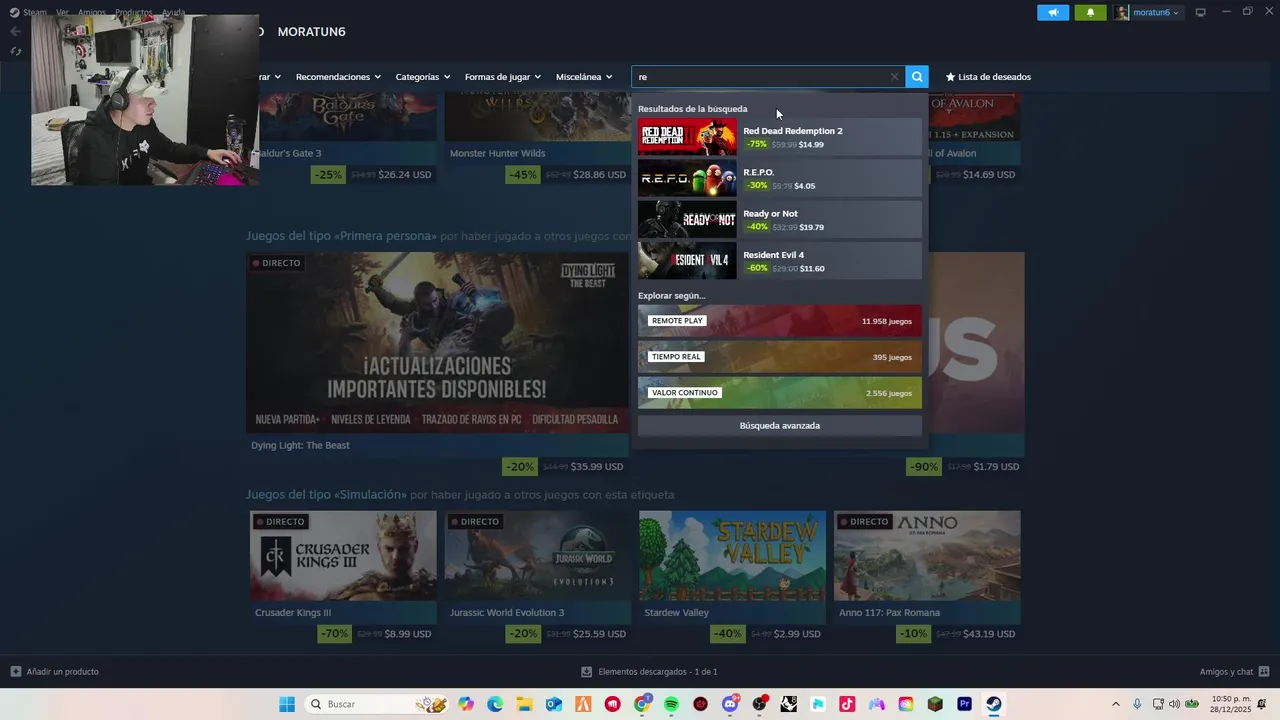The height and width of the screenshot is (720, 1280).
Task: Show hidden system tray icons chevron
Action: click(x=1116, y=704)
